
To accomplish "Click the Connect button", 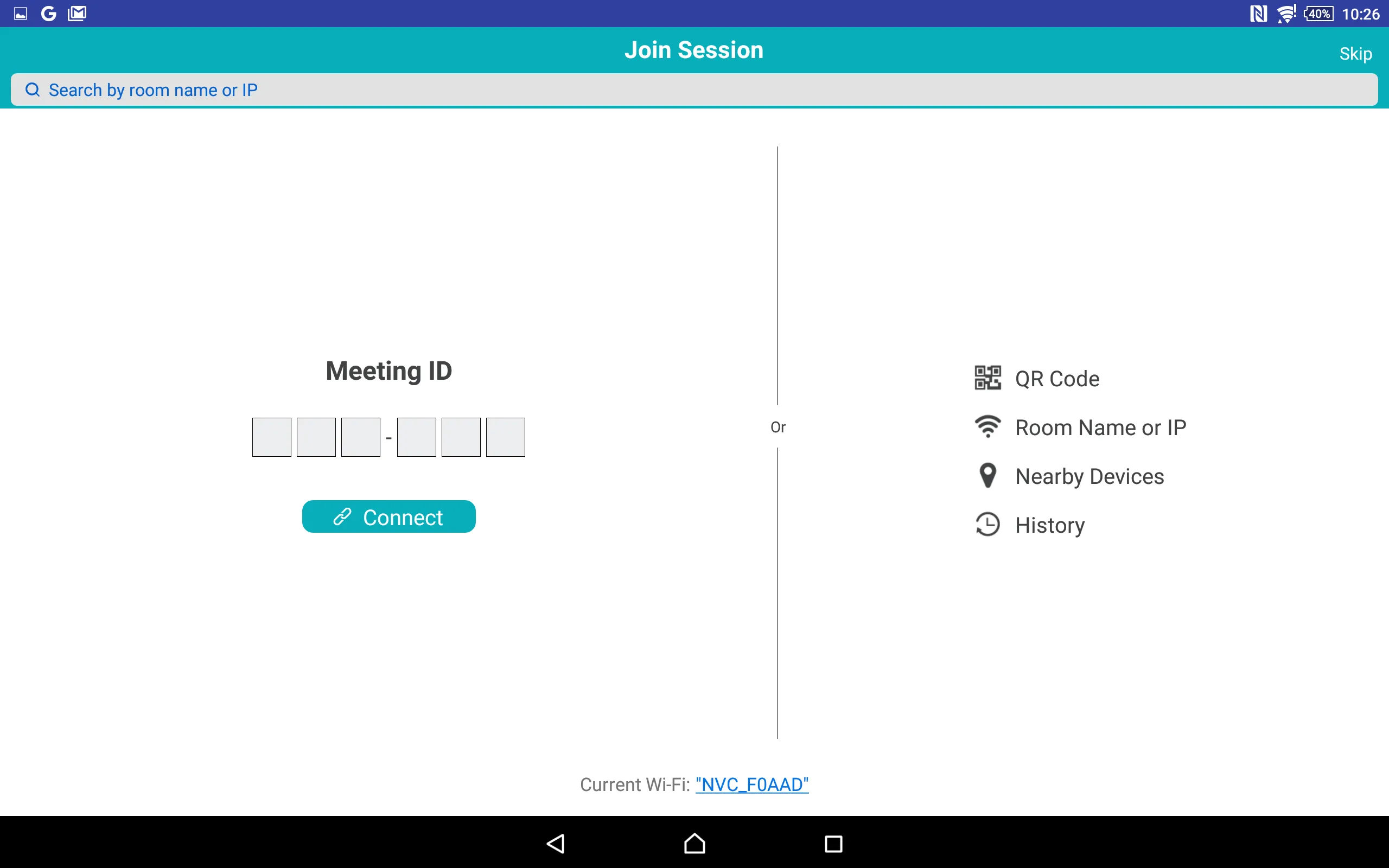I will point(389,517).
